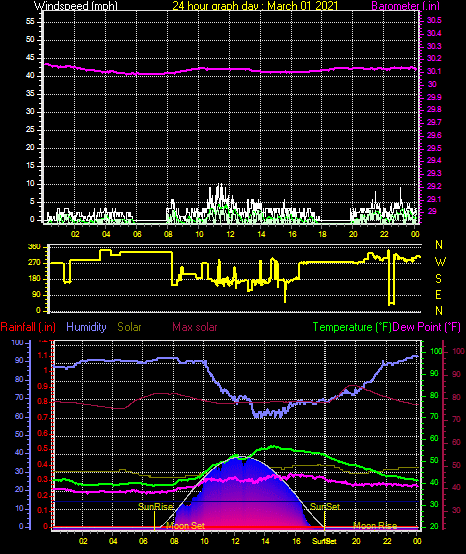This screenshot has height=554, width=466.
Task: Select the Solar legend label
Action: 129,327
